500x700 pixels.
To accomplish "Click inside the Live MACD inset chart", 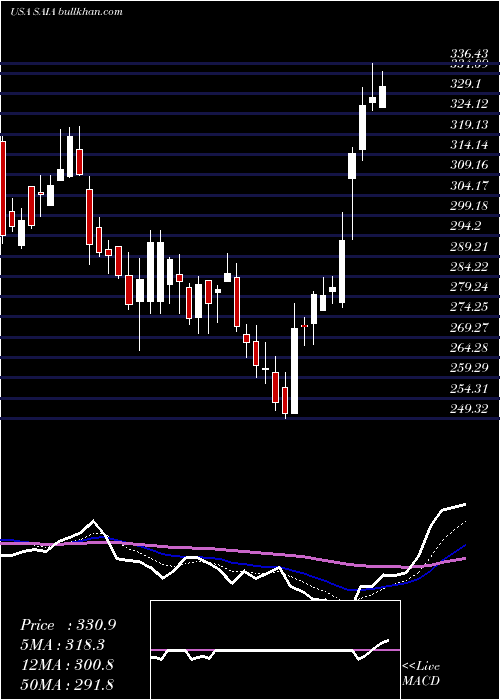I will point(275,650).
